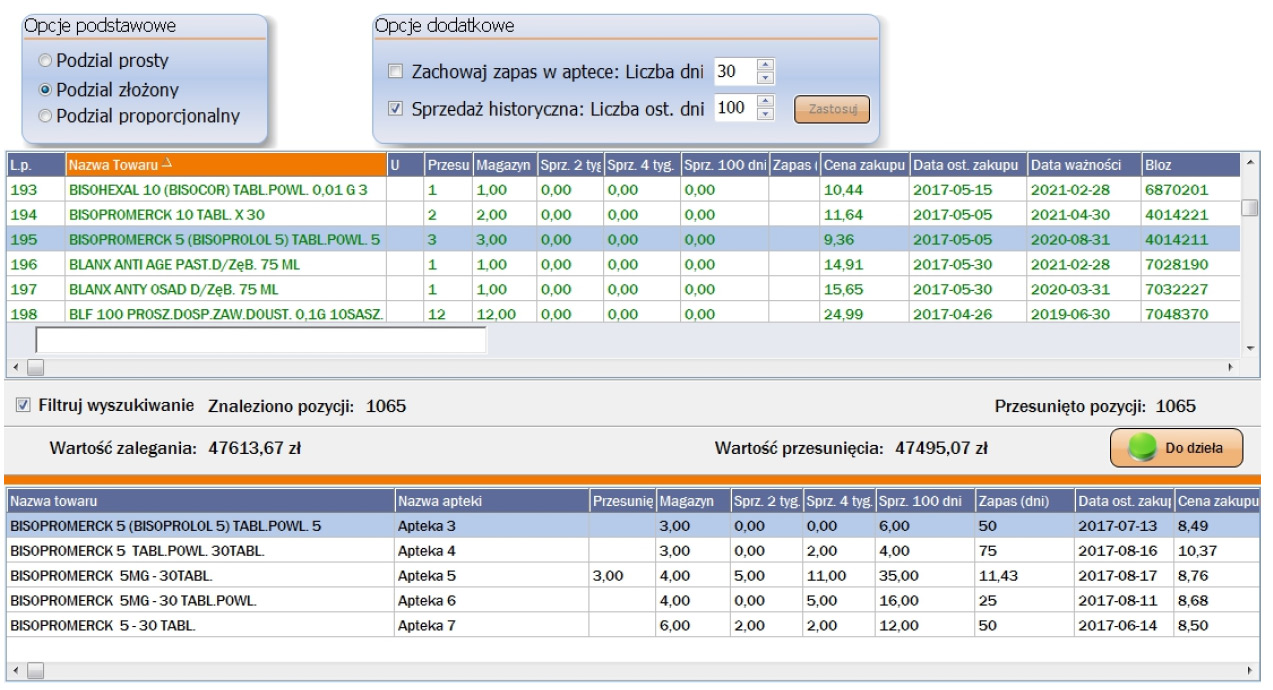Uncheck Sprzedaż historyczna checkbox

pos(395,108)
